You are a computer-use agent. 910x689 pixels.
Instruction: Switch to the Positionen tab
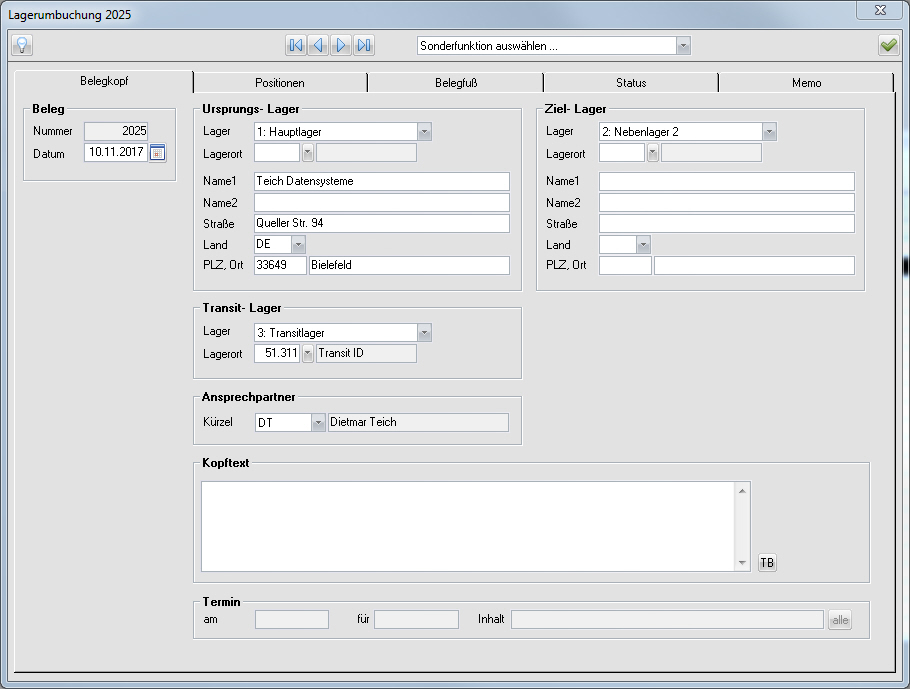pos(280,83)
